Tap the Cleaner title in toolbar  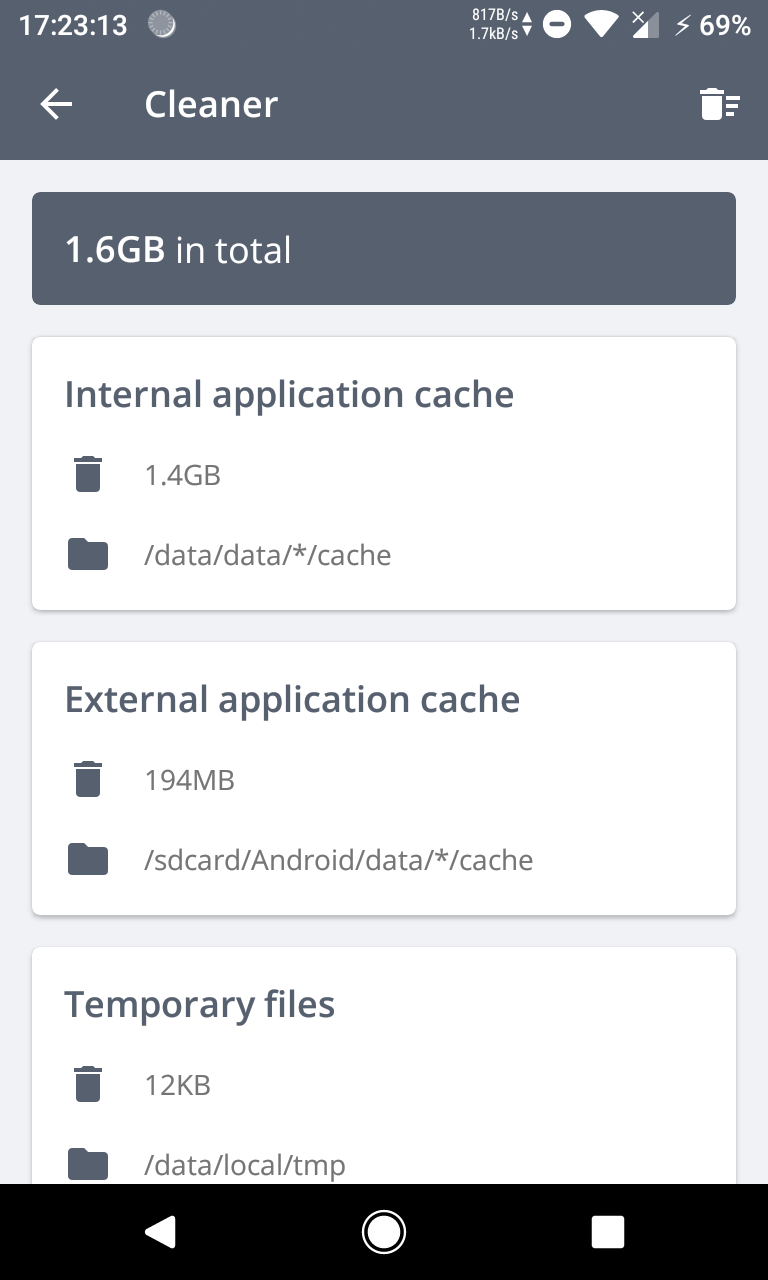[x=211, y=104]
